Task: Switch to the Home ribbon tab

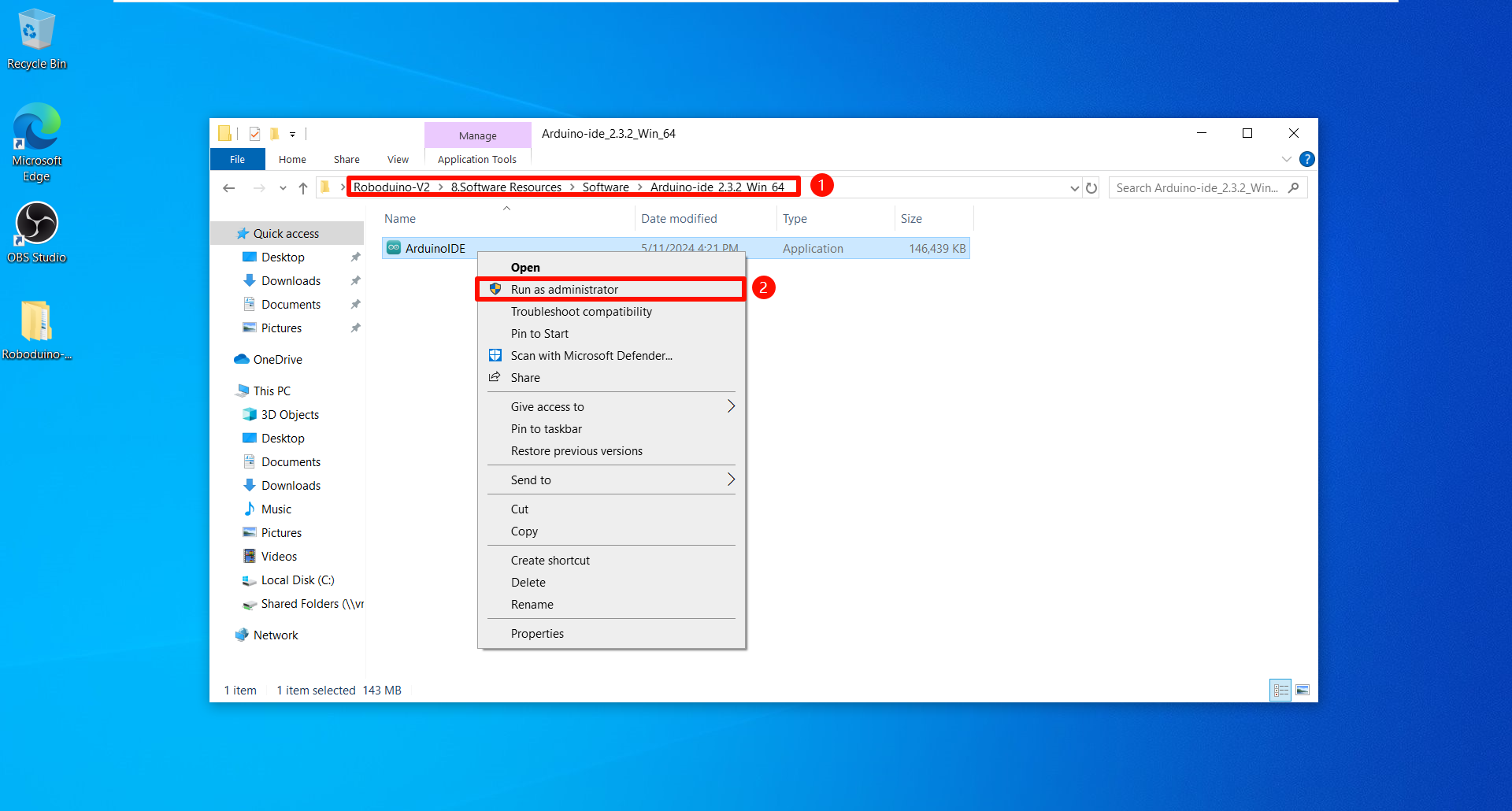Action: tap(292, 159)
